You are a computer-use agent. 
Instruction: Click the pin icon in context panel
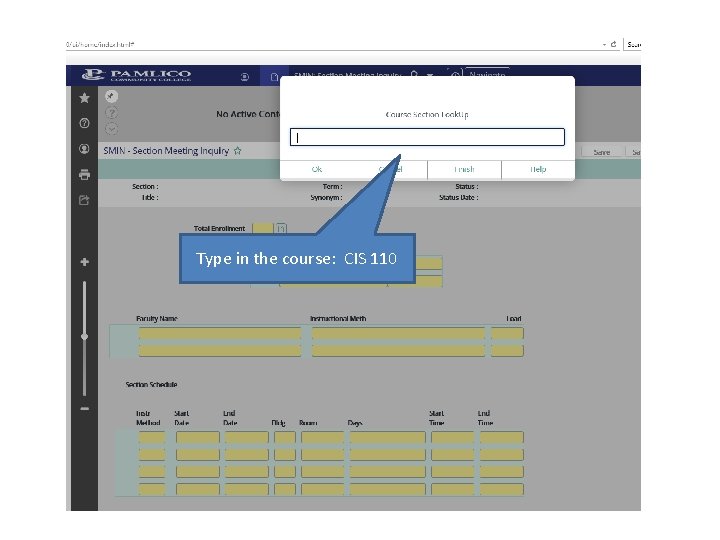(x=112, y=96)
